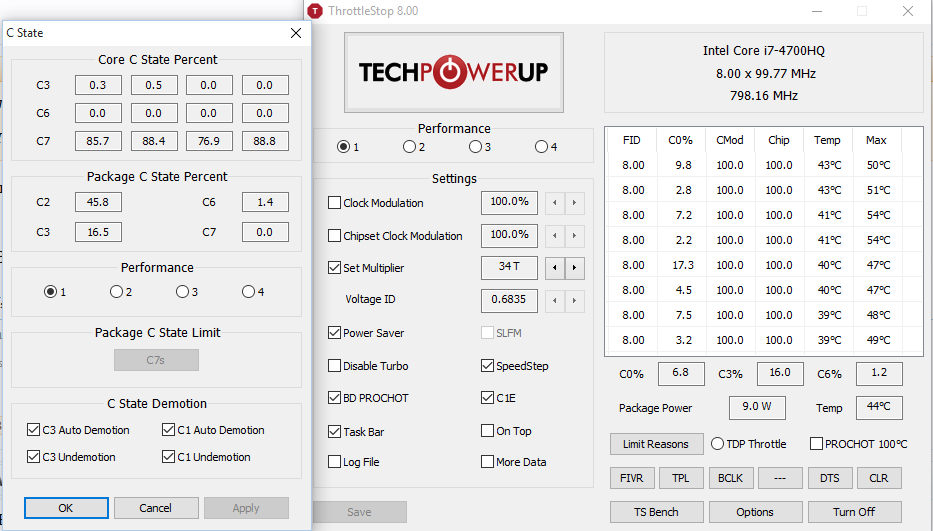Check Disable Turbo option
Screen dimensions: 933x531
point(334,366)
